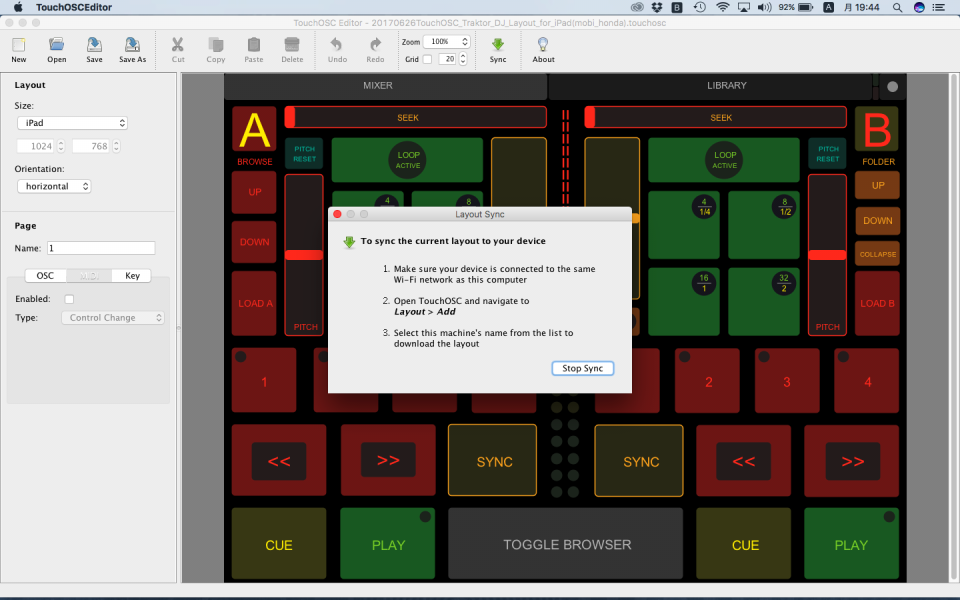Select the orange COLLAPSE button
The width and height of the screenshot is (960, 600).
[x=877, y=254]
